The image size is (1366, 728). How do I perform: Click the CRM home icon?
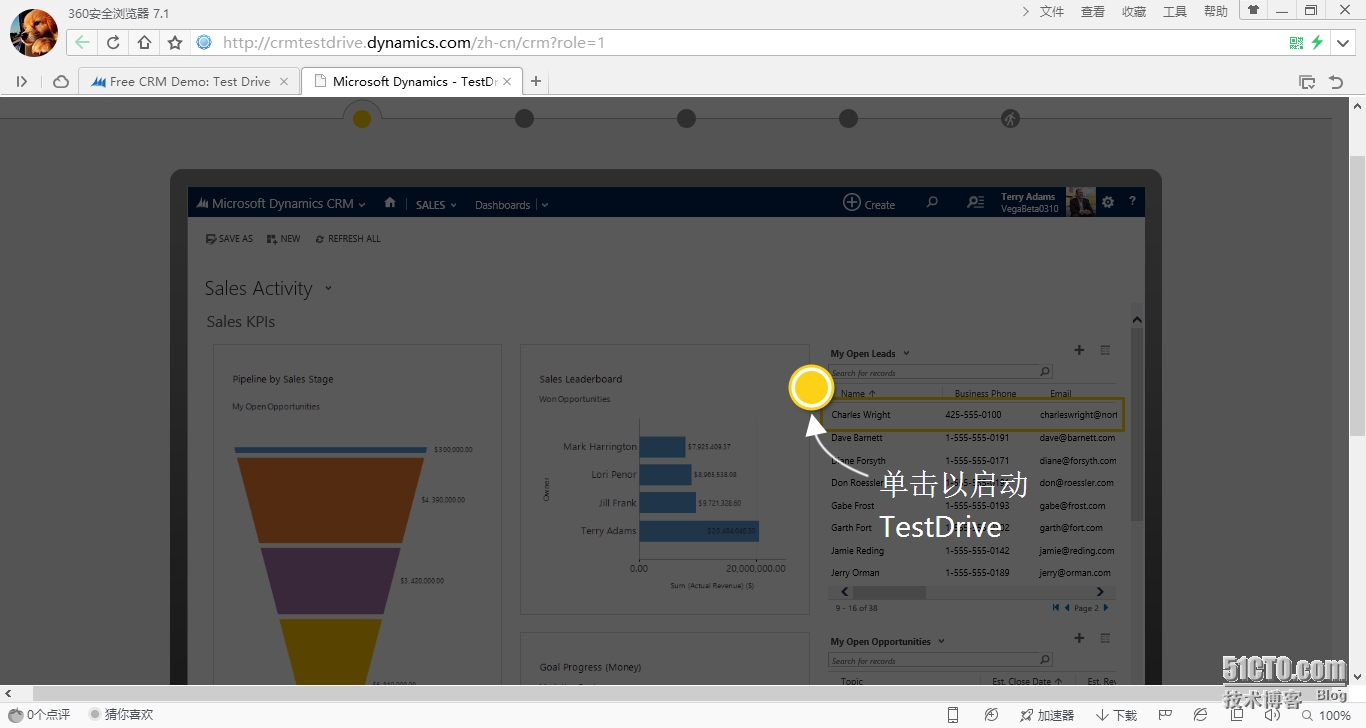point(390,203)
